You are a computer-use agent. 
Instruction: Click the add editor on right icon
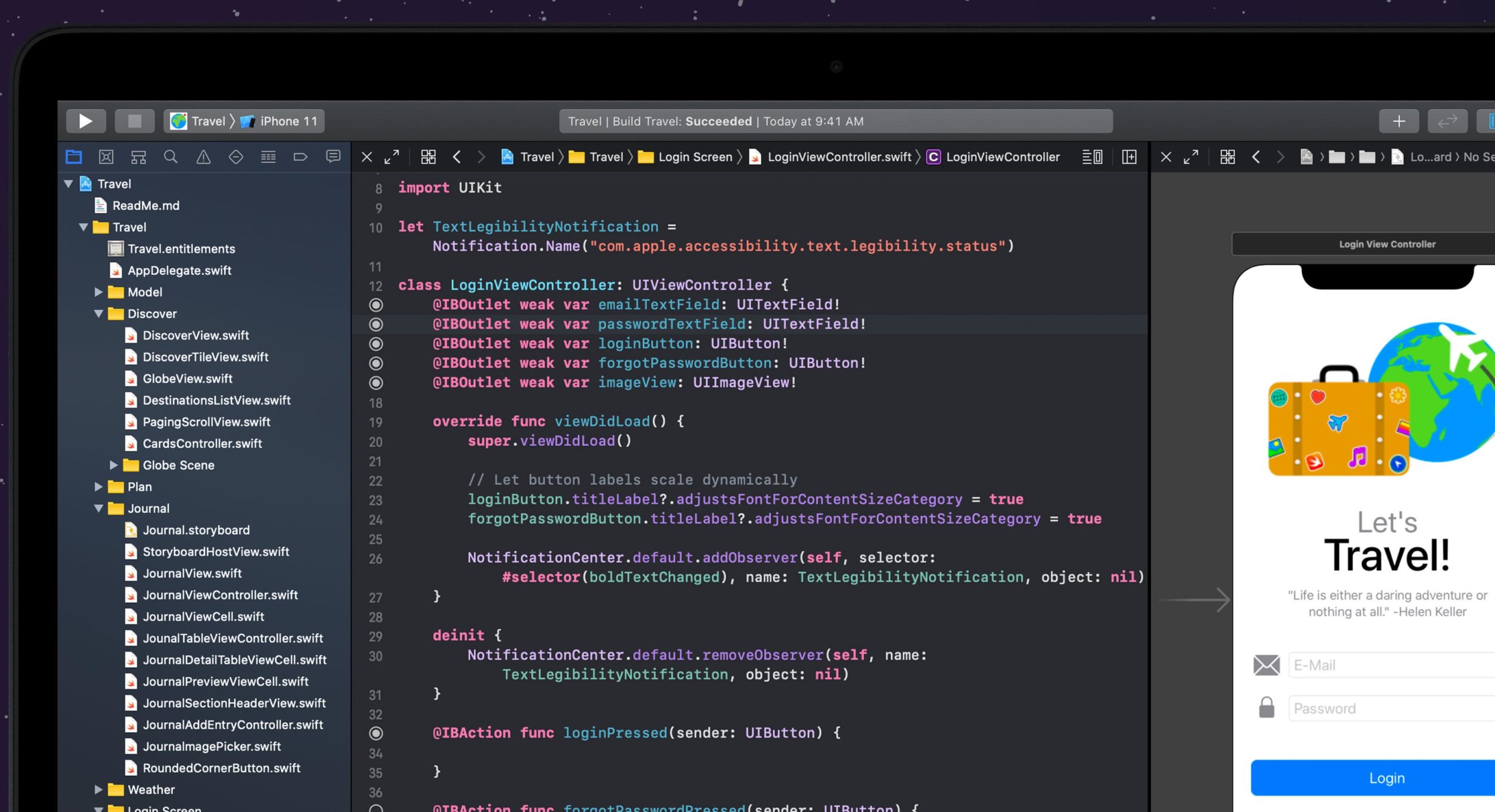(x=1129, y=156)
